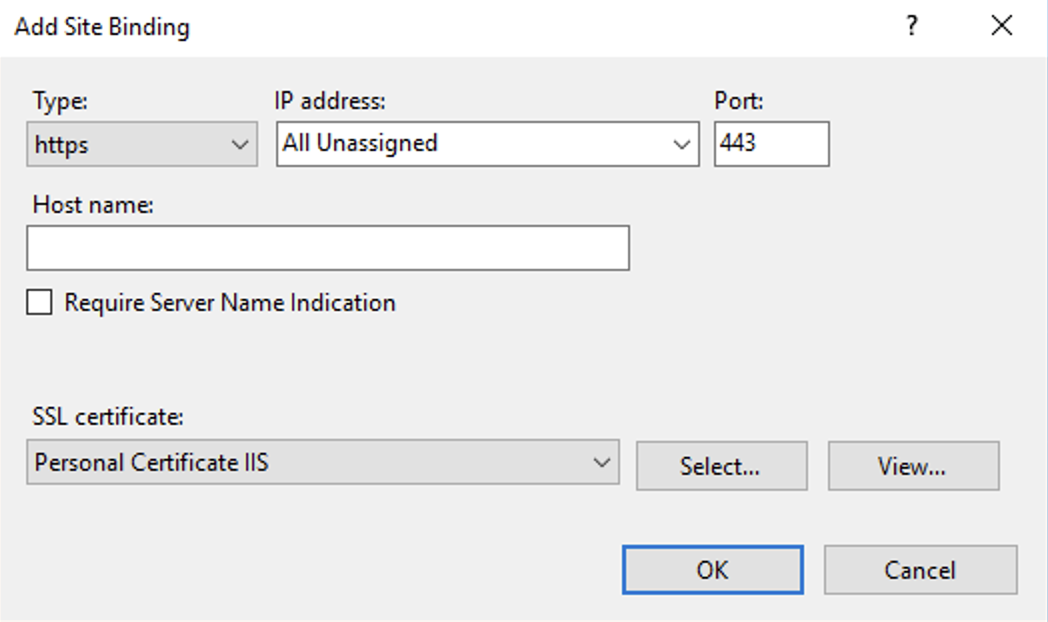Open the Type dropdown
Screen dimensions: 1048x622
pyautogui.click(x=140, y=143)
